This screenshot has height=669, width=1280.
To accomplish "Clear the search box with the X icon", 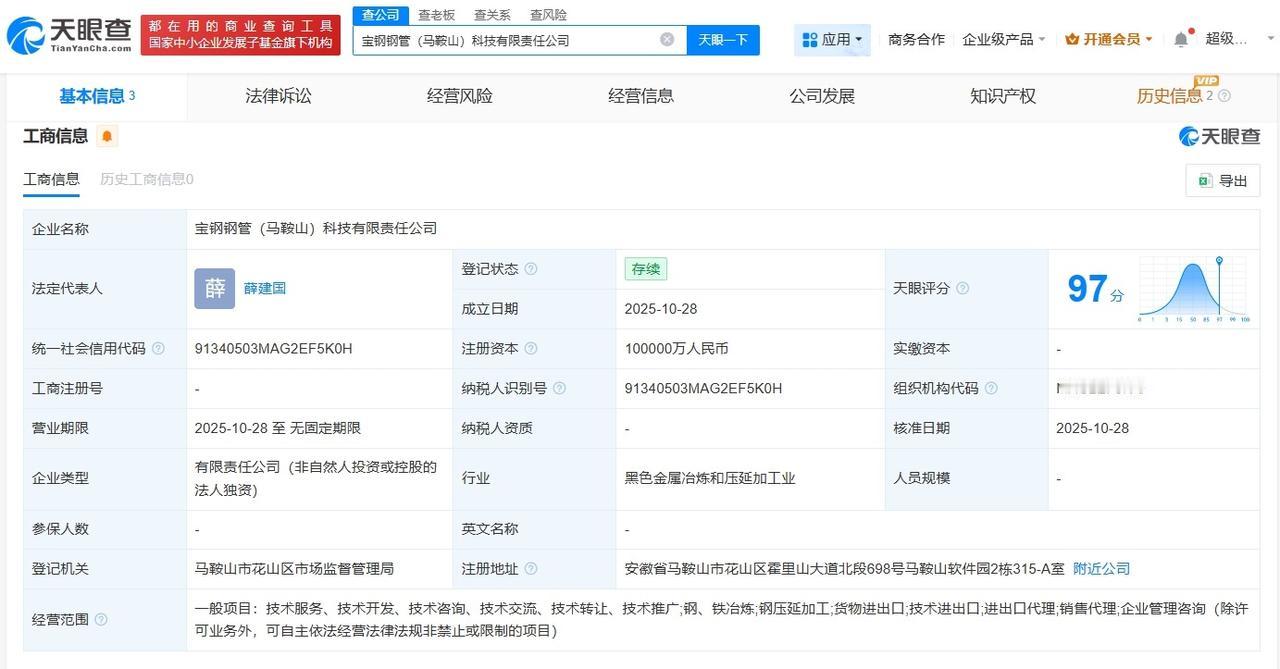I will pos(667,40).
